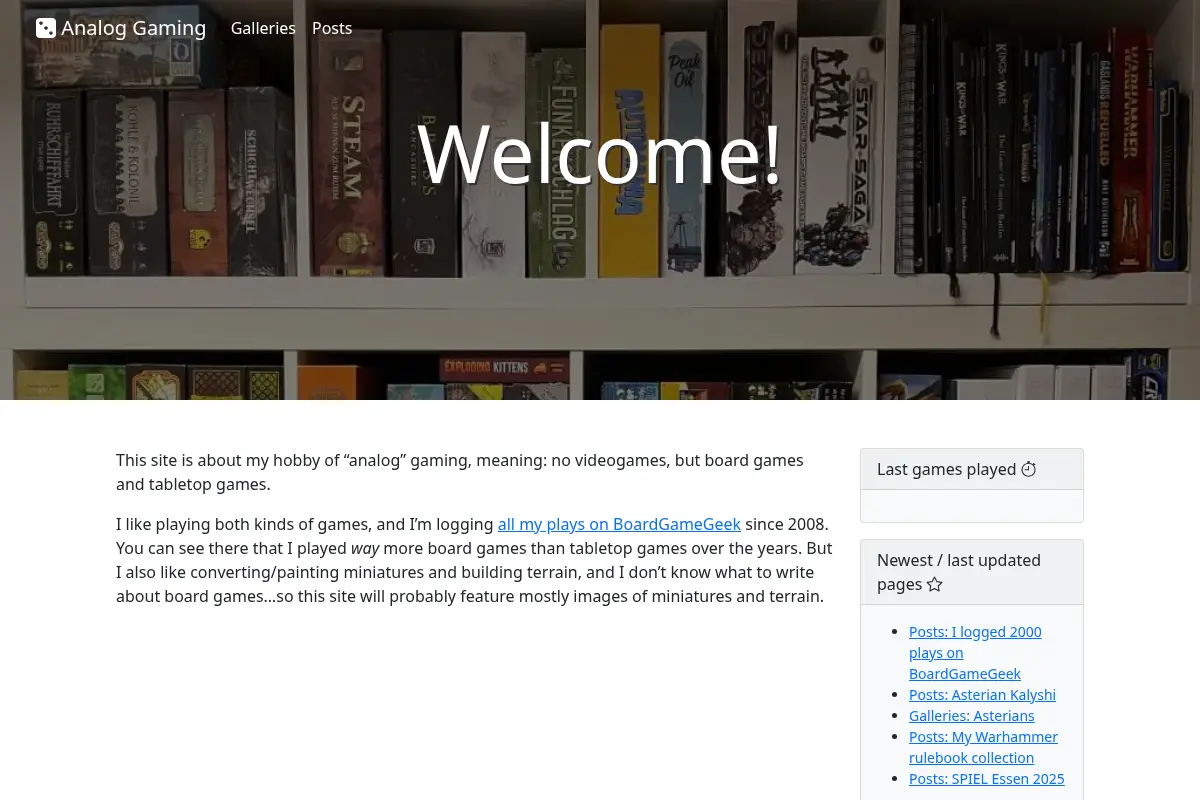The image size is (1200, 800).
Task: Open Galleries: Asterians link
Action: coord(972,715)
